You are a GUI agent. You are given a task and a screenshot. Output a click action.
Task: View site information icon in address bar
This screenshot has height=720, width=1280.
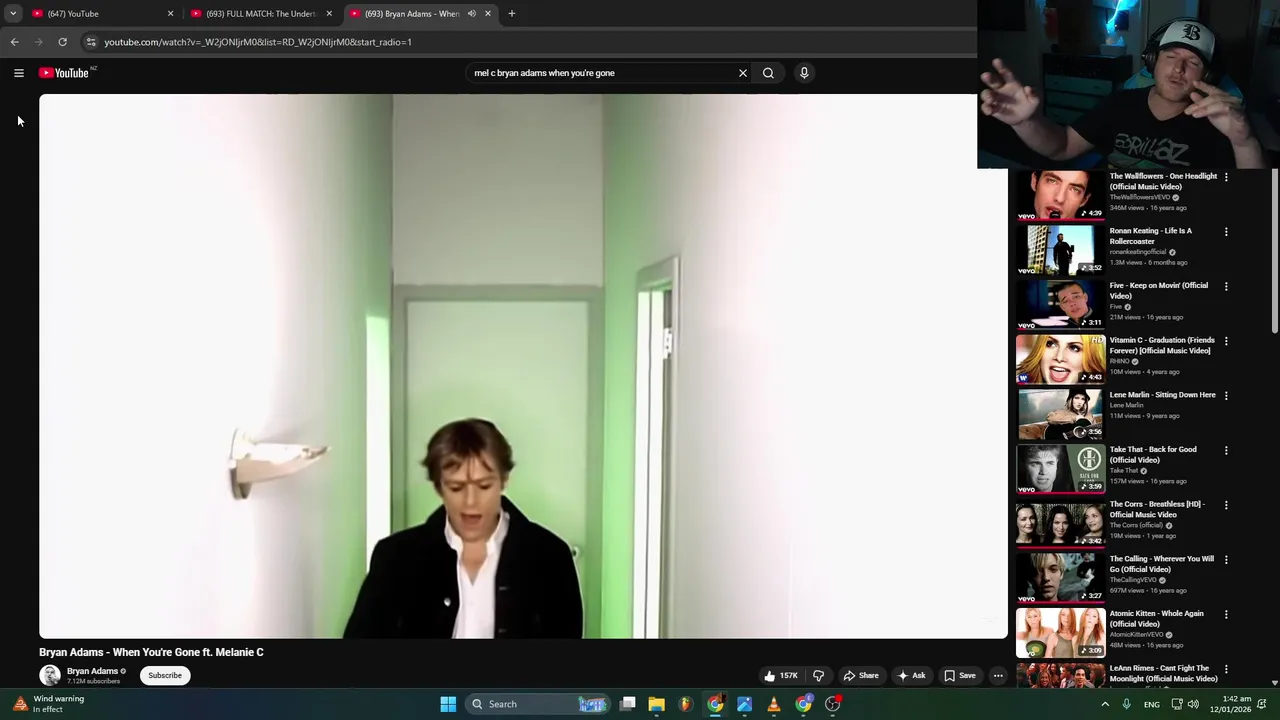(91, 42)
